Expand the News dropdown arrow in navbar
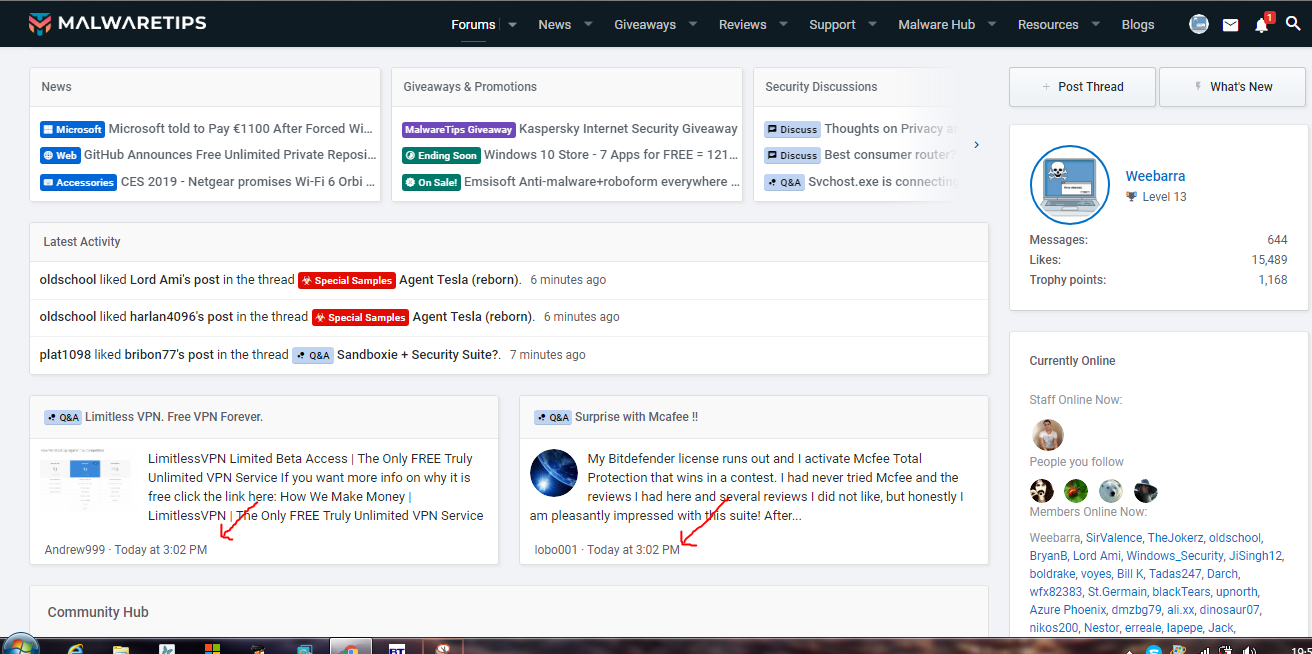 tap(588, 24)
